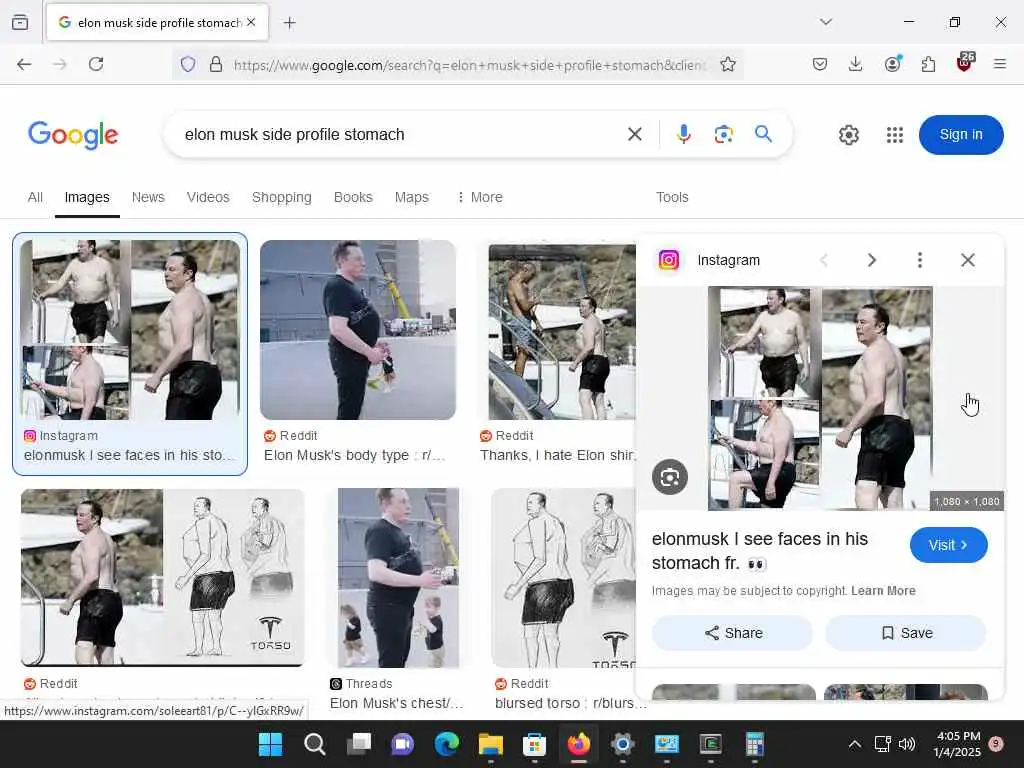Screen dimensions: 1024x768
Task: Open 'Thanks, I hate Elon' Reddit thumbnail
Action: pos(562,332)
